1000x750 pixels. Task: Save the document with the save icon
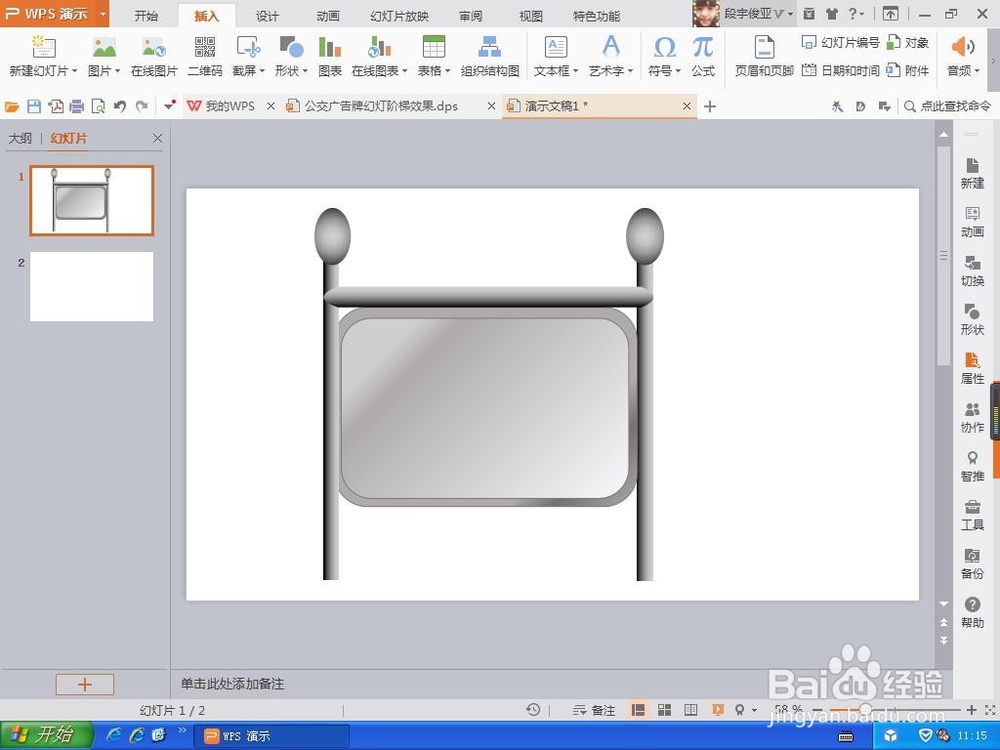pyautogui.click(x=34, y=107)
